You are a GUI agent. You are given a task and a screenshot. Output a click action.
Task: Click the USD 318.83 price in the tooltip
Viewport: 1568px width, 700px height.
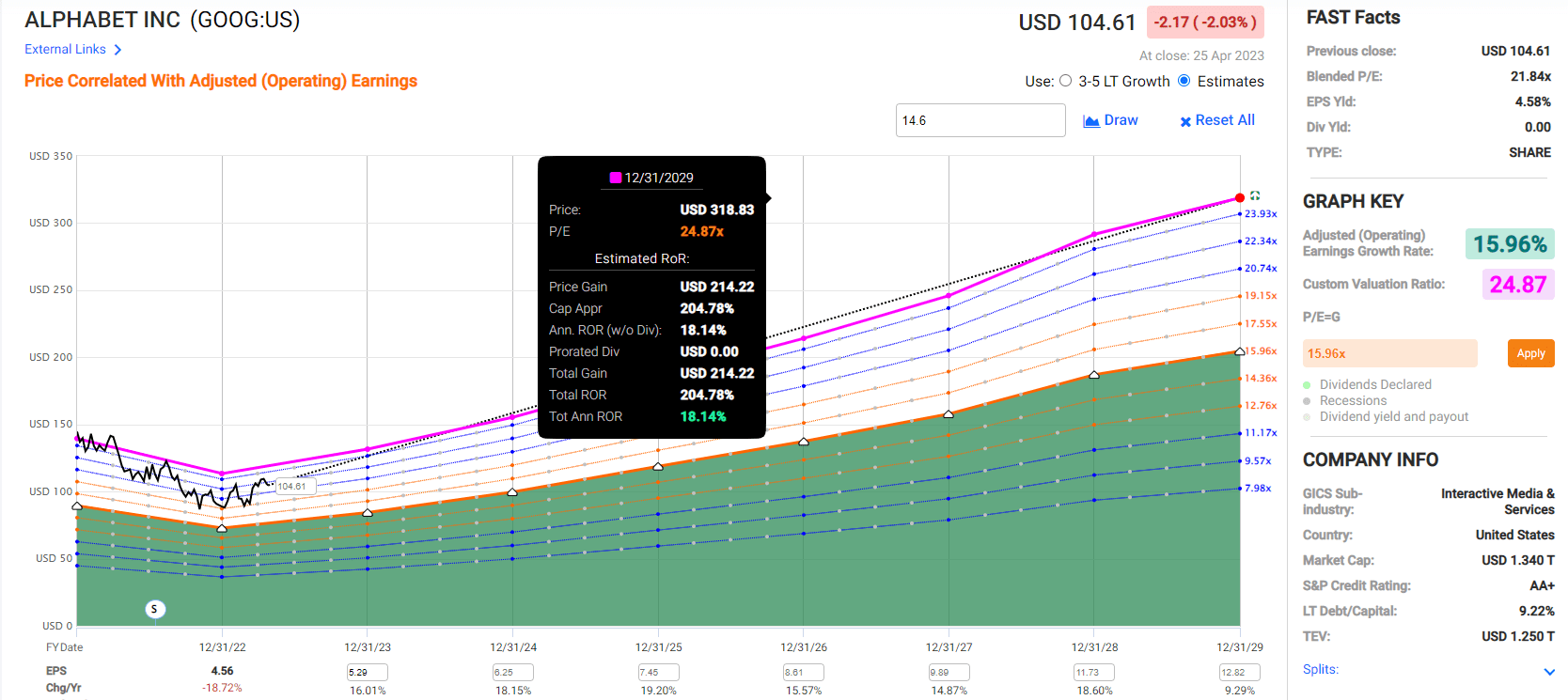point(717,210)
